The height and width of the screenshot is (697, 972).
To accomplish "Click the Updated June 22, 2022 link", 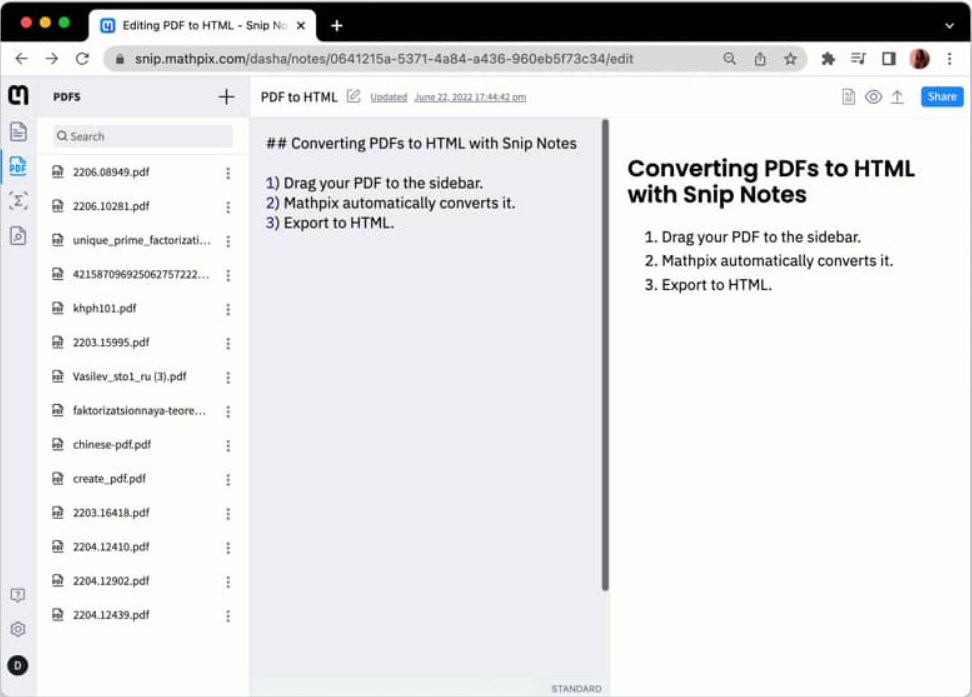I will click(x=448, y=97).
